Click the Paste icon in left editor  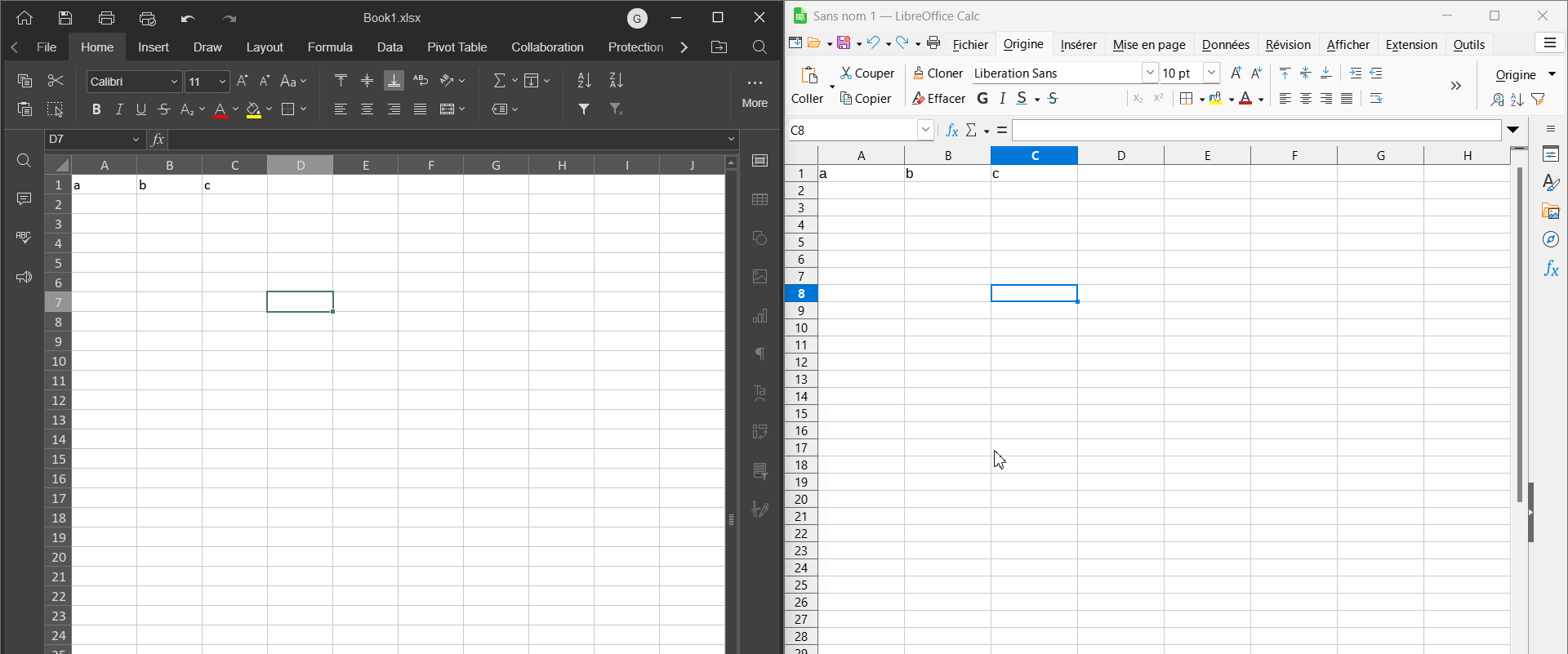[x=24, y=109]
